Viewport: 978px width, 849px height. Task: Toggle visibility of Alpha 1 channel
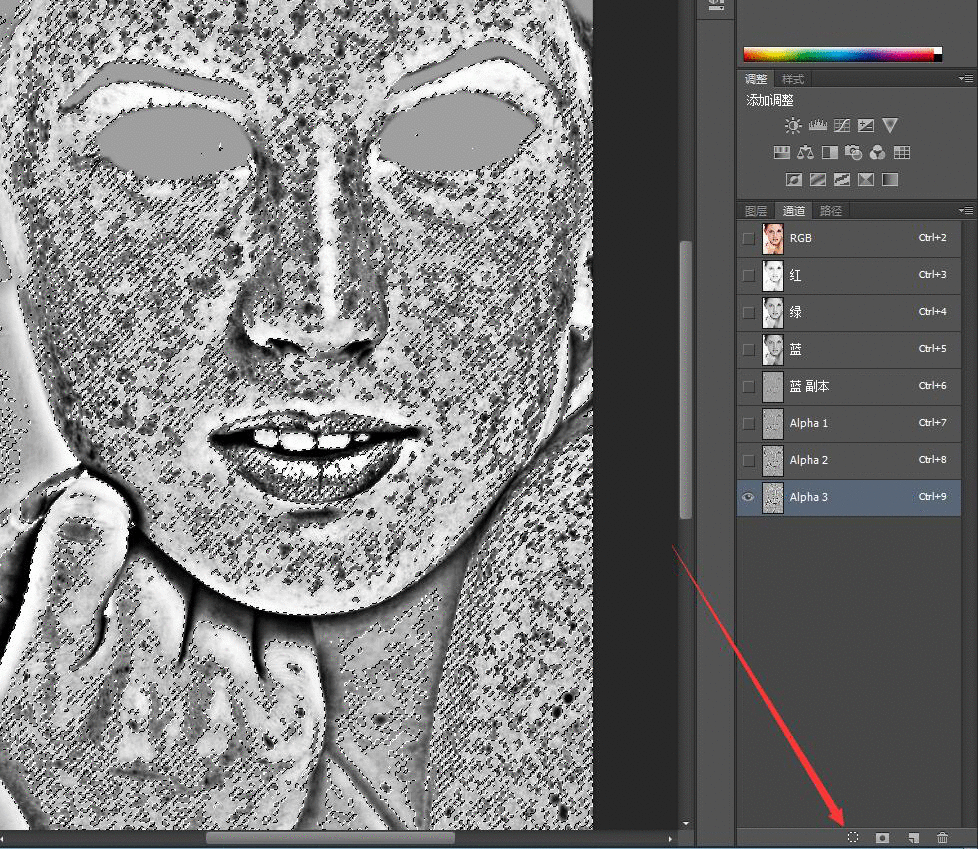click(x=749, y=423)
